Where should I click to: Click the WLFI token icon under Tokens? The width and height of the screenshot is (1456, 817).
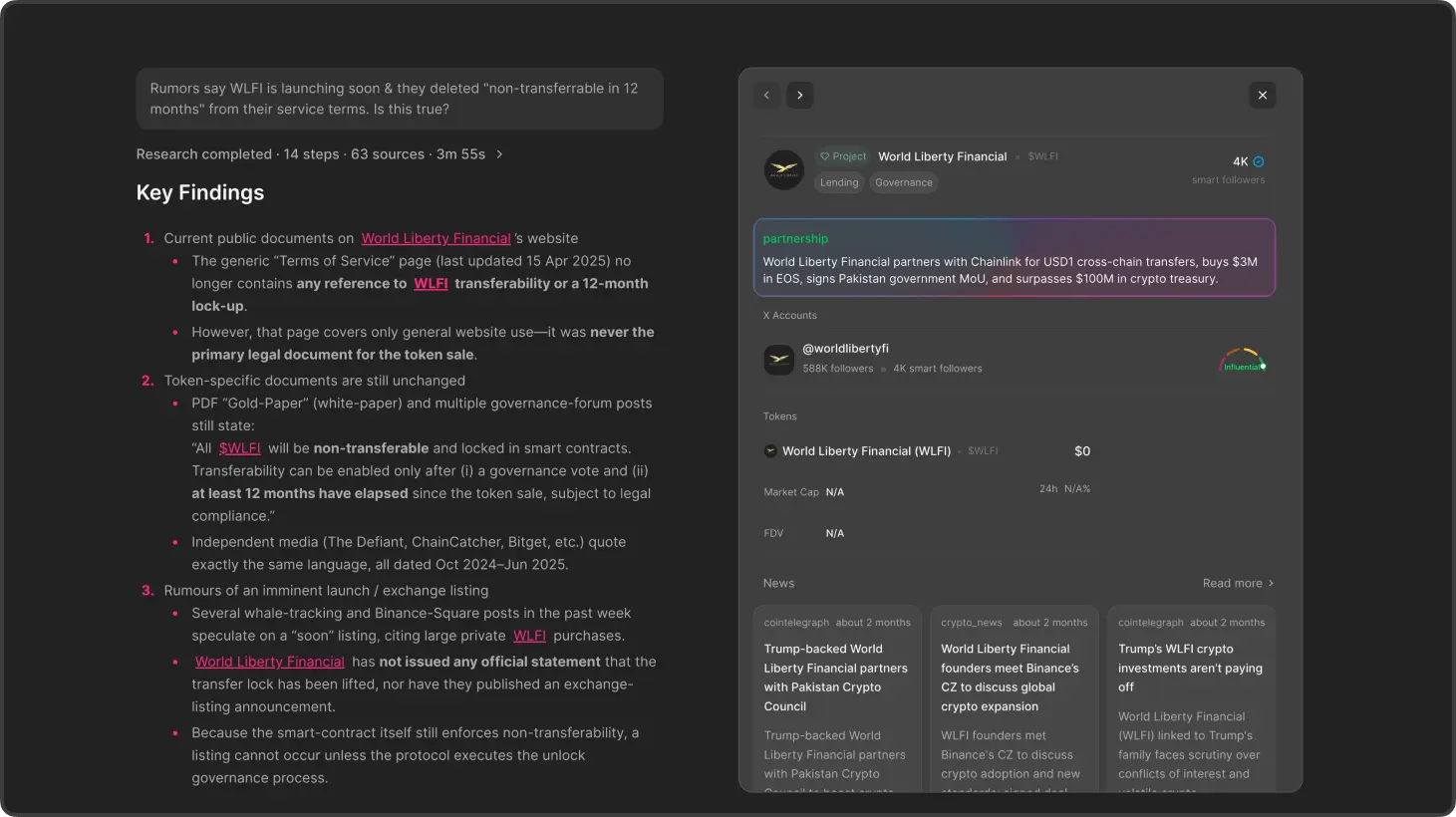click(770, 451)
